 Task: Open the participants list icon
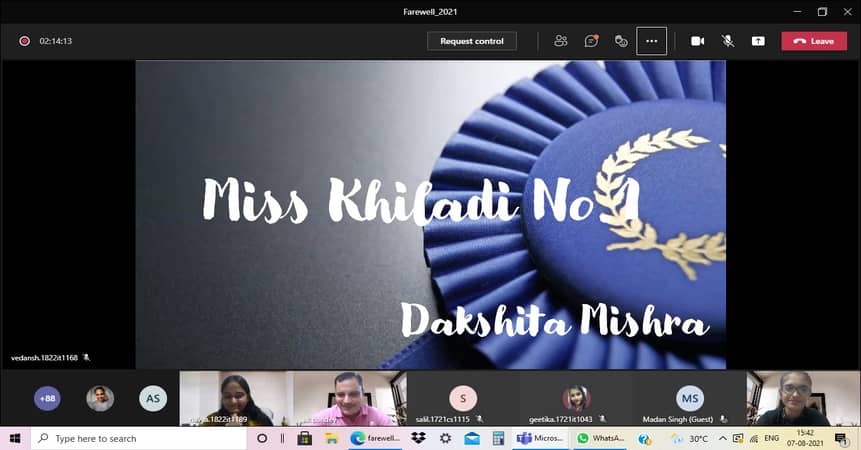tap(560, 41)
